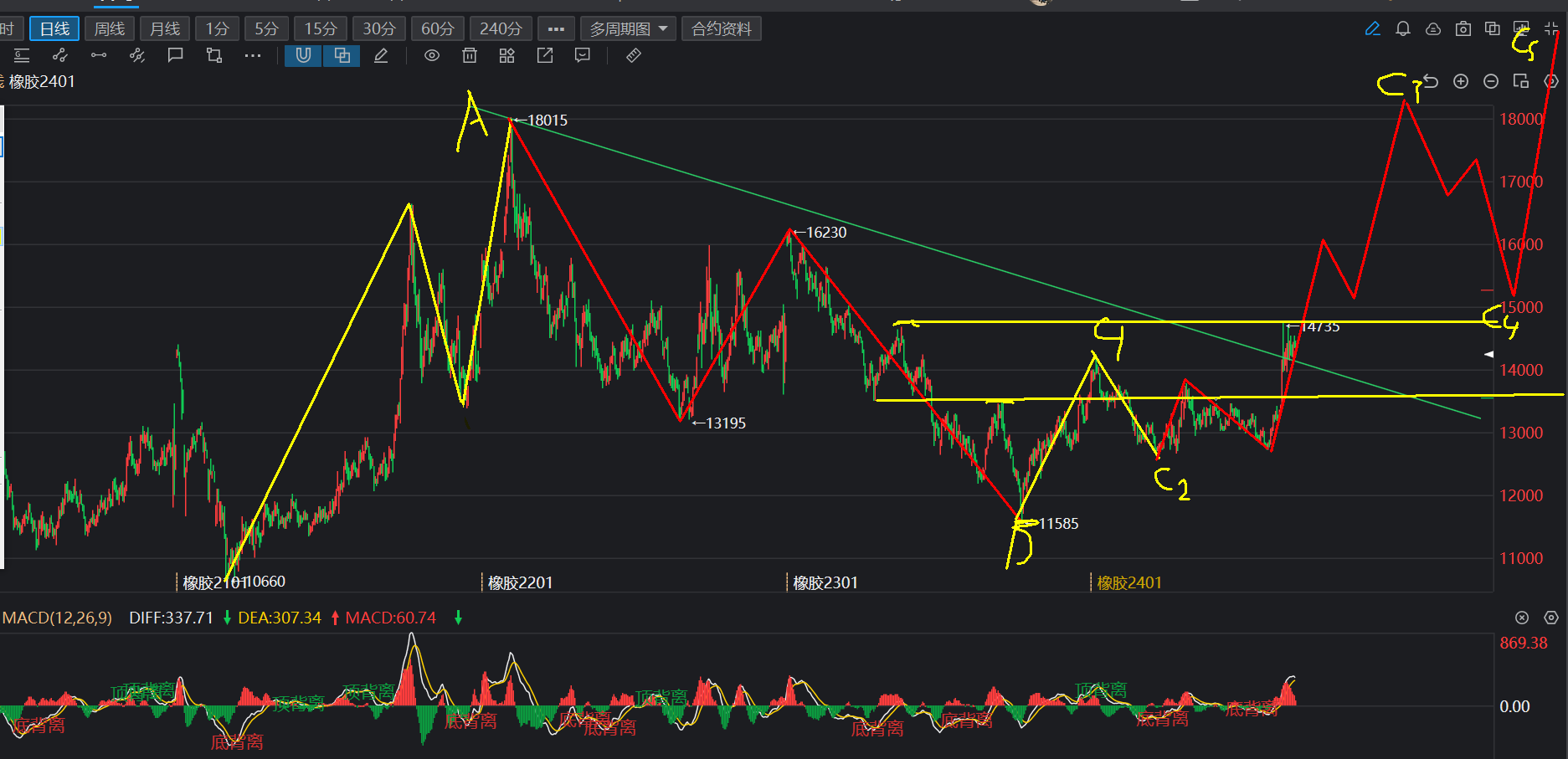
Task: Select the 5分 period tab
Action: [267, 29]
